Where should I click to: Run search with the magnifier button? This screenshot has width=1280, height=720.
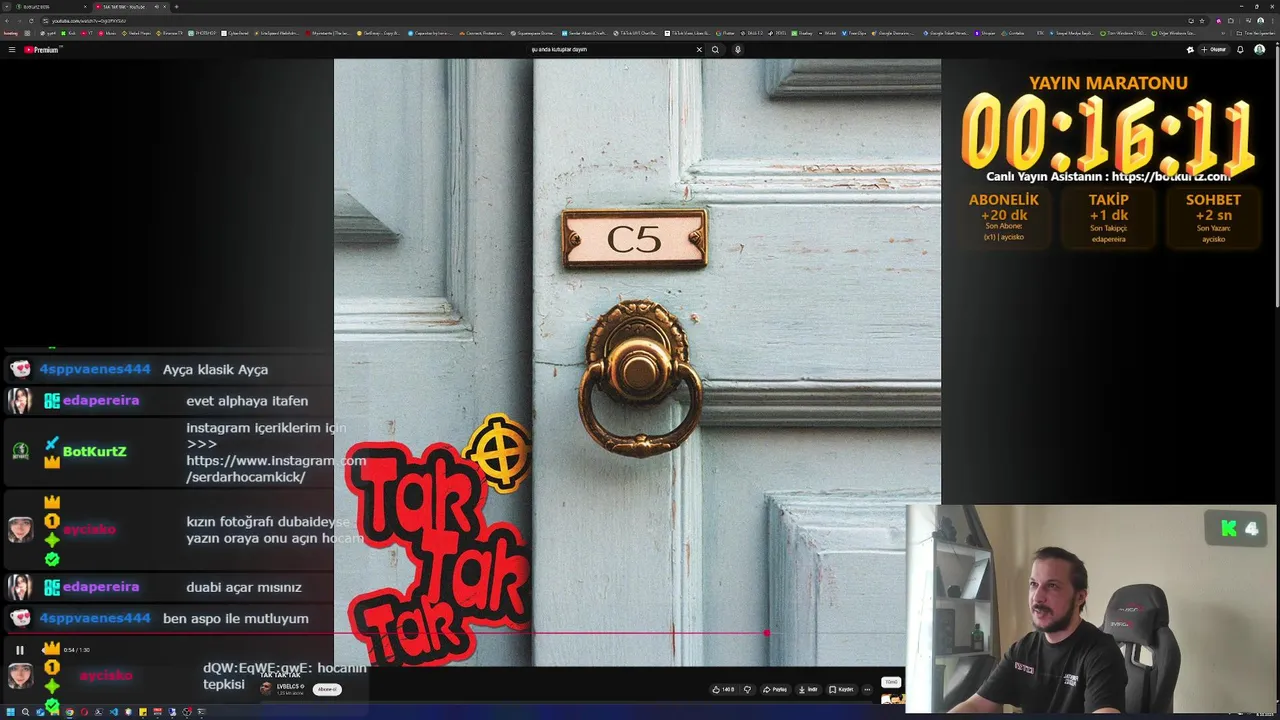pyautogui.click(x=715, y=49)
